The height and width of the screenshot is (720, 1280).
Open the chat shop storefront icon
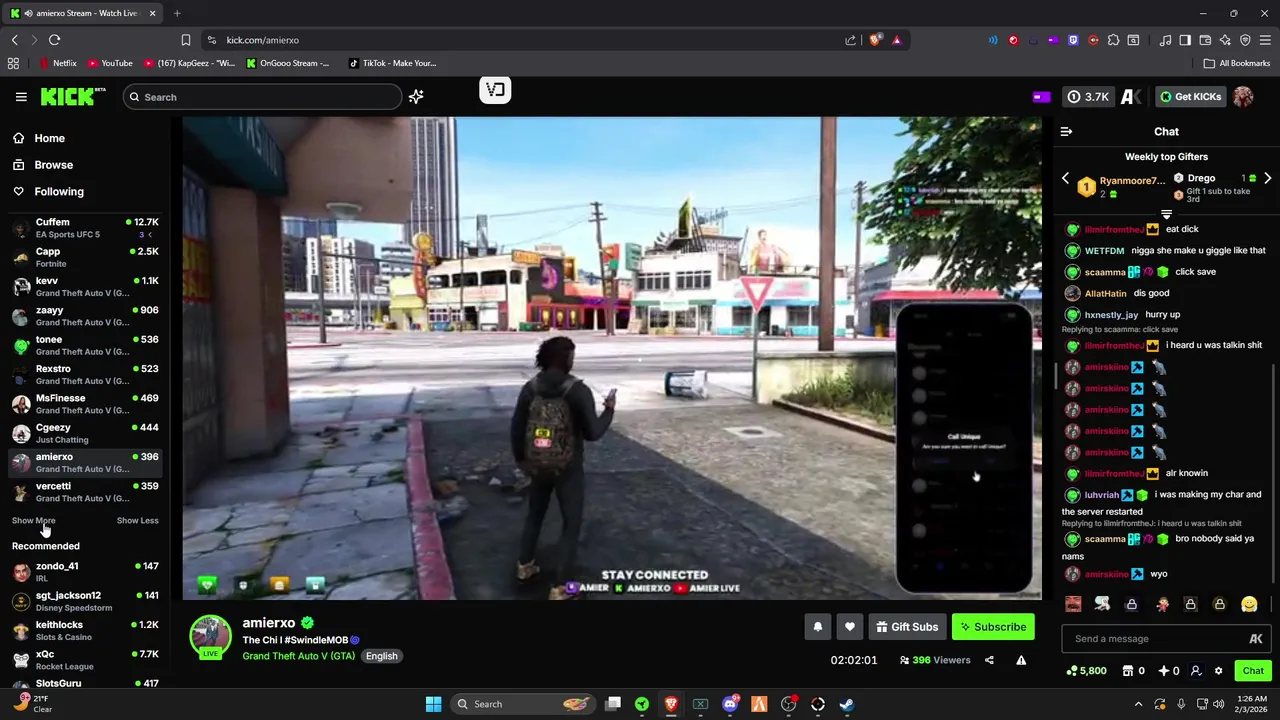1128,671
